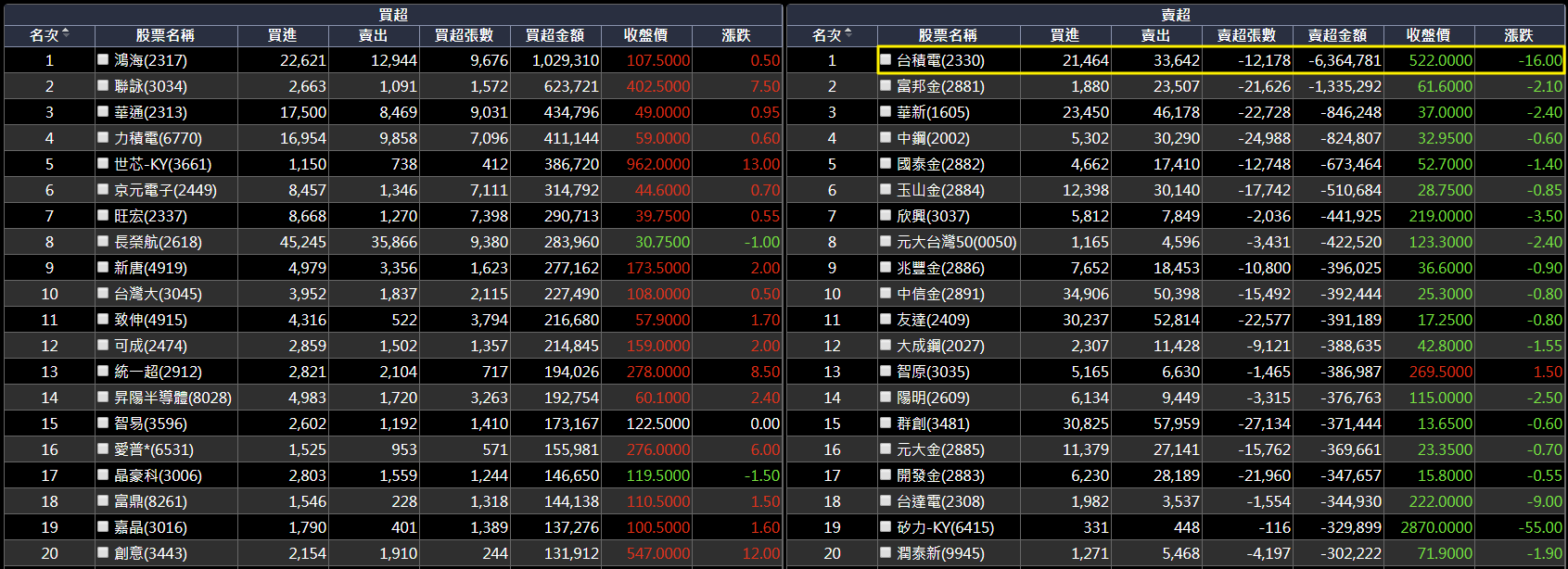Select closing price 2870.0000 cell
The height and width of the screenshot is (569, 1568).
[1429, 527]
